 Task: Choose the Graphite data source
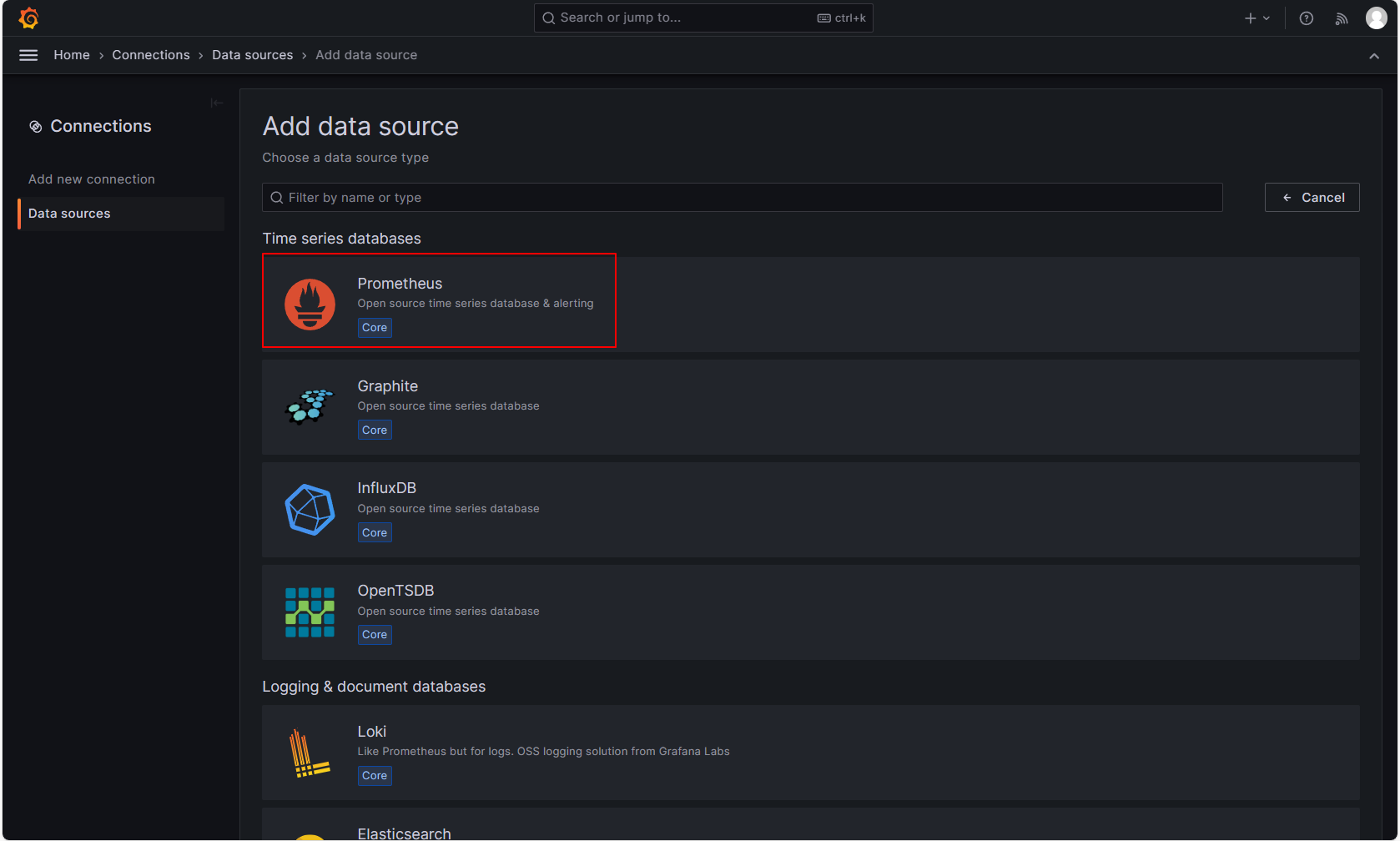point(810,407)
